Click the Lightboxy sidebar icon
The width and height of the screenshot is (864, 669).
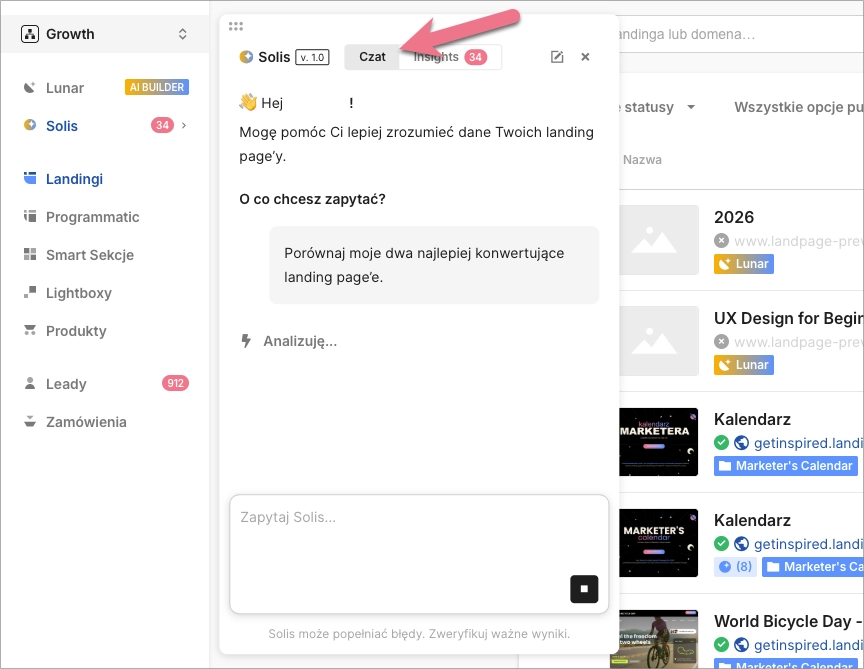[x=30, y=292]
